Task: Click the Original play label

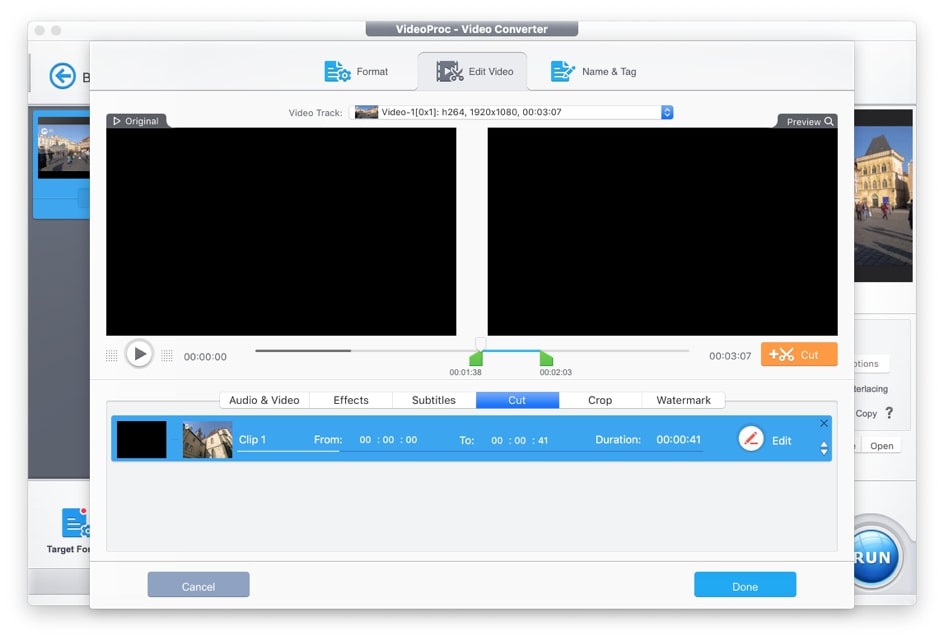Action: click(x=136, y=121)
